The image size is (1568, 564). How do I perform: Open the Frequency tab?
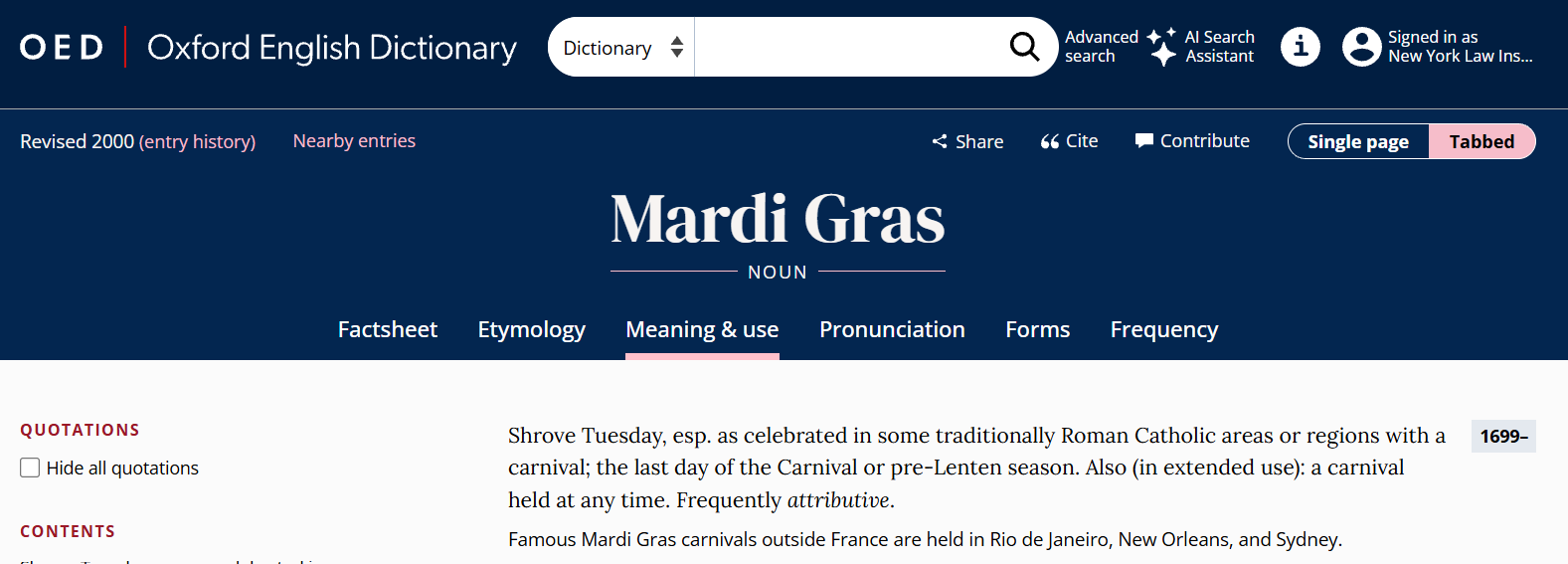(x=1163, y=329)
